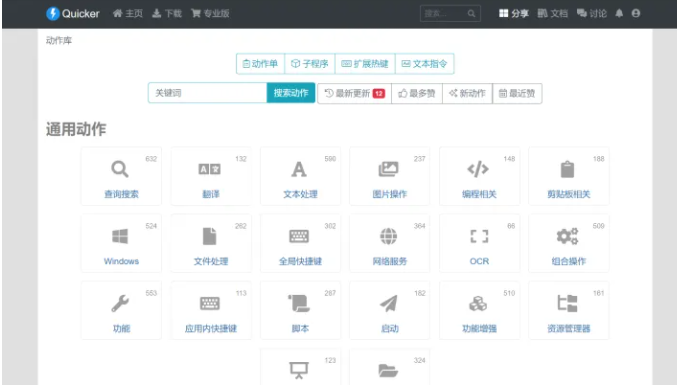Click the 资源管理器 label
The width and height of the screenshot is (677, 385).
pyautogui.click(x=569, y=328)
